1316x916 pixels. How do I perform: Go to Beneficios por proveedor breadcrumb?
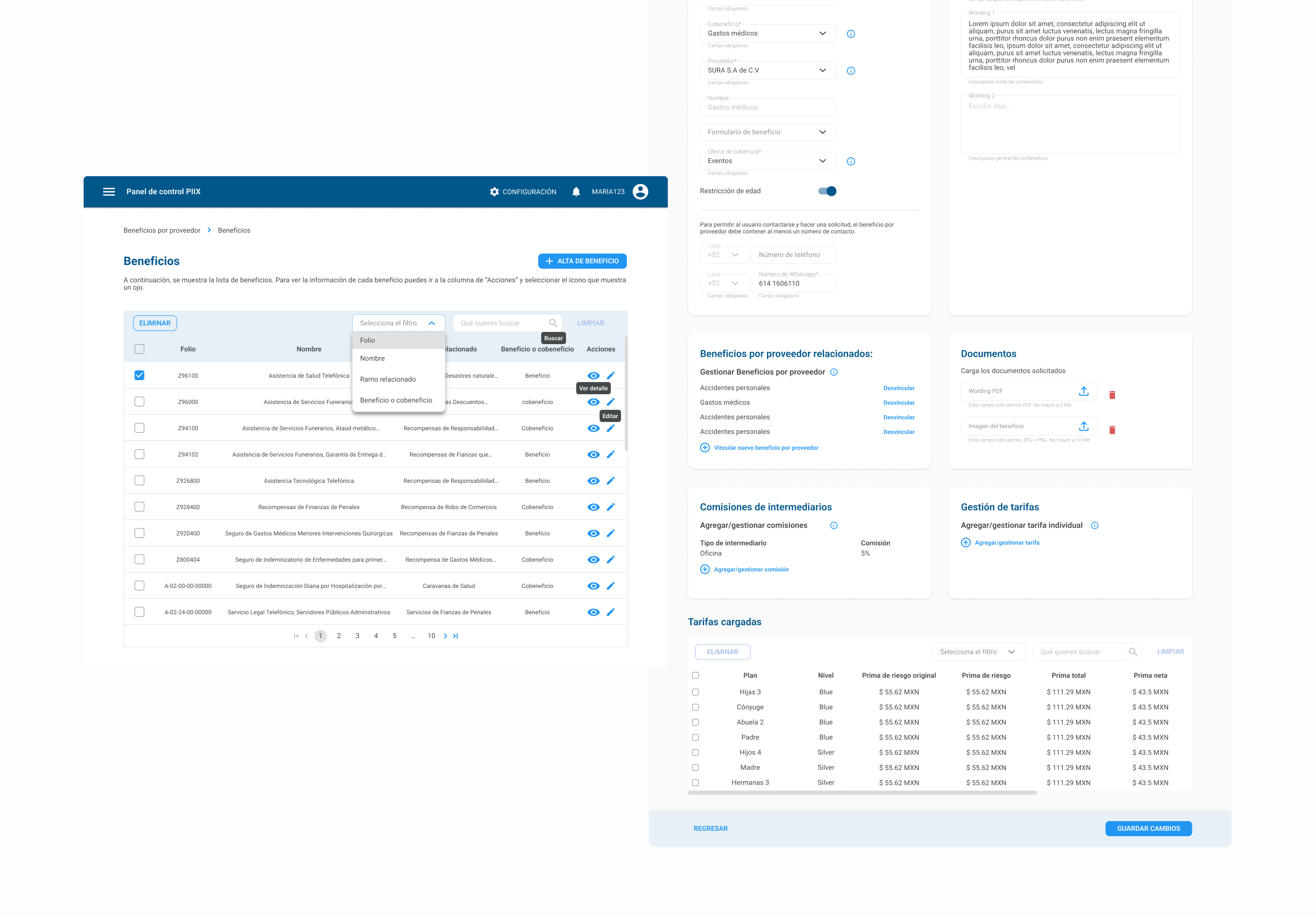coord(162,230)
